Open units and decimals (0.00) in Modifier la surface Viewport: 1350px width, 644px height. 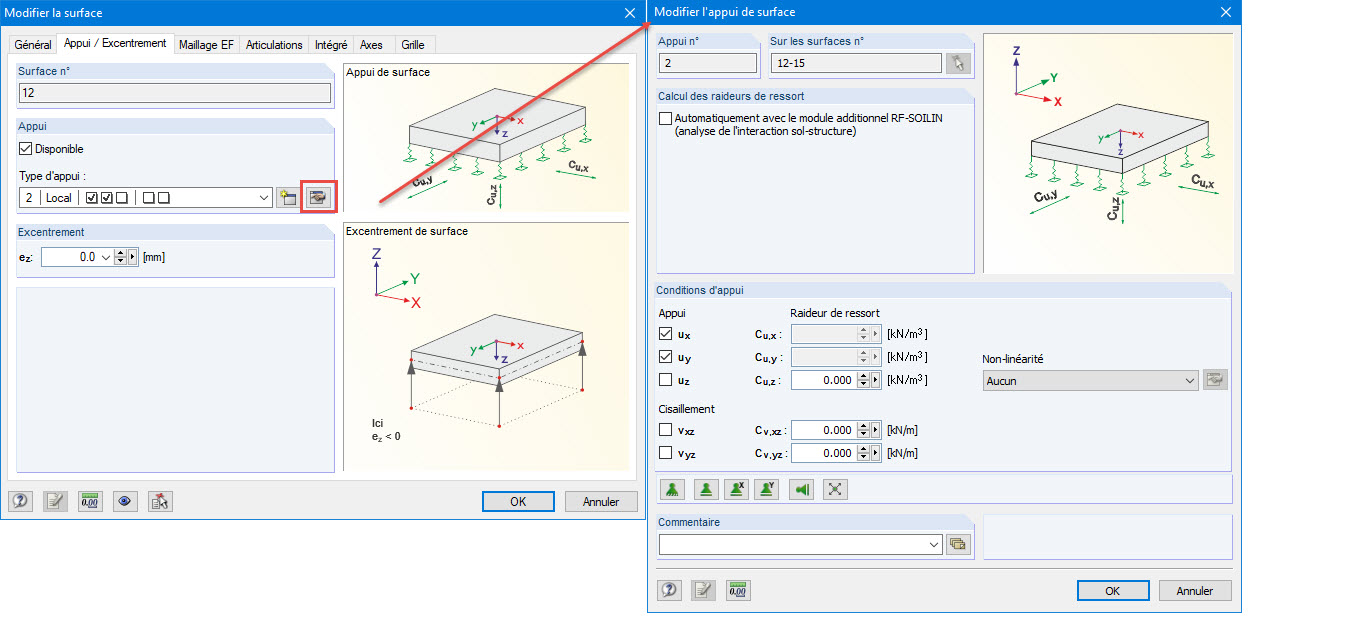[90, 502]
